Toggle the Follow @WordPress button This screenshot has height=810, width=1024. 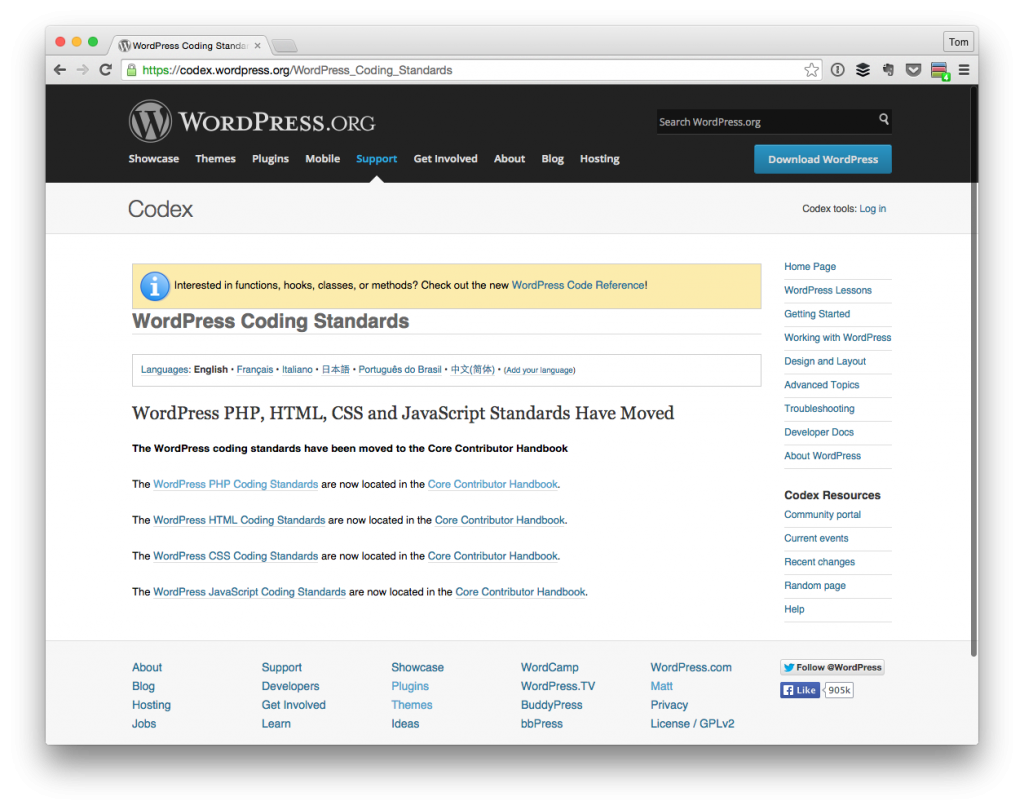(x=832, y=667)
